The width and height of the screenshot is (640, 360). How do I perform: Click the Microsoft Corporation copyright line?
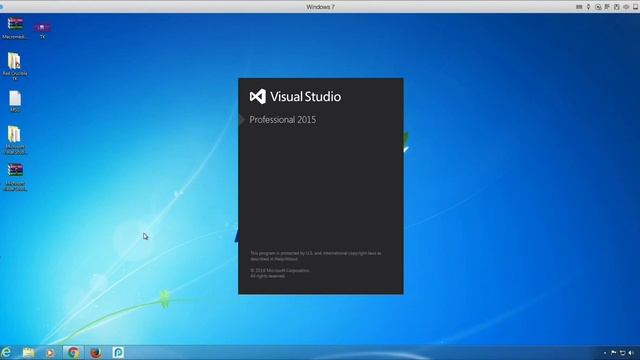point(280,271)
